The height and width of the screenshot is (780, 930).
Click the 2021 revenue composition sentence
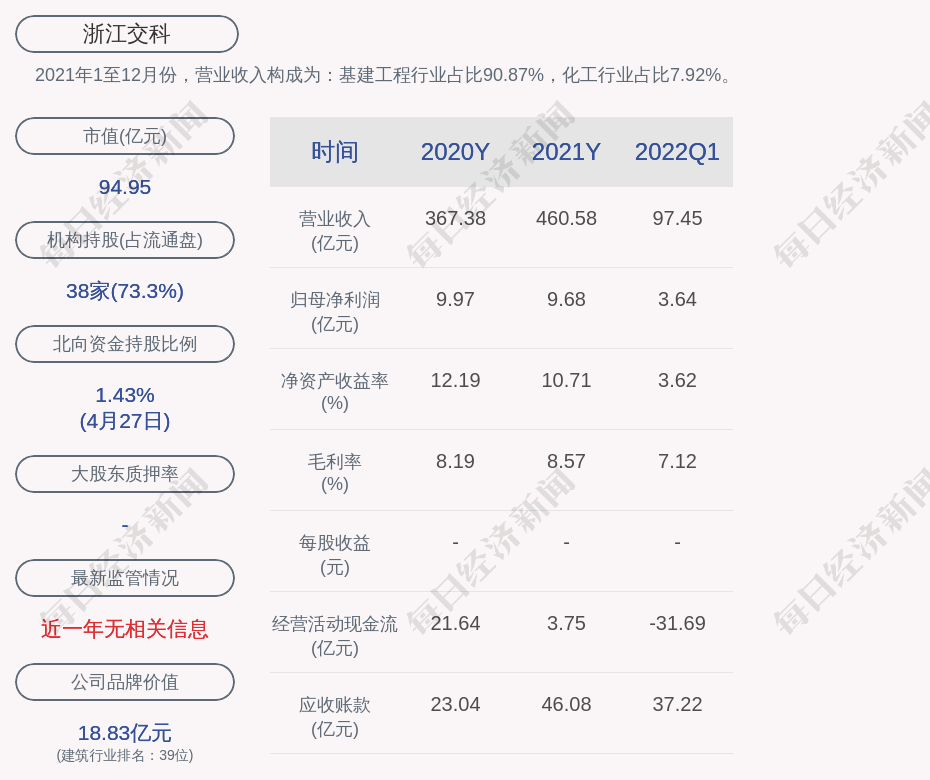(x=384, y=75)
